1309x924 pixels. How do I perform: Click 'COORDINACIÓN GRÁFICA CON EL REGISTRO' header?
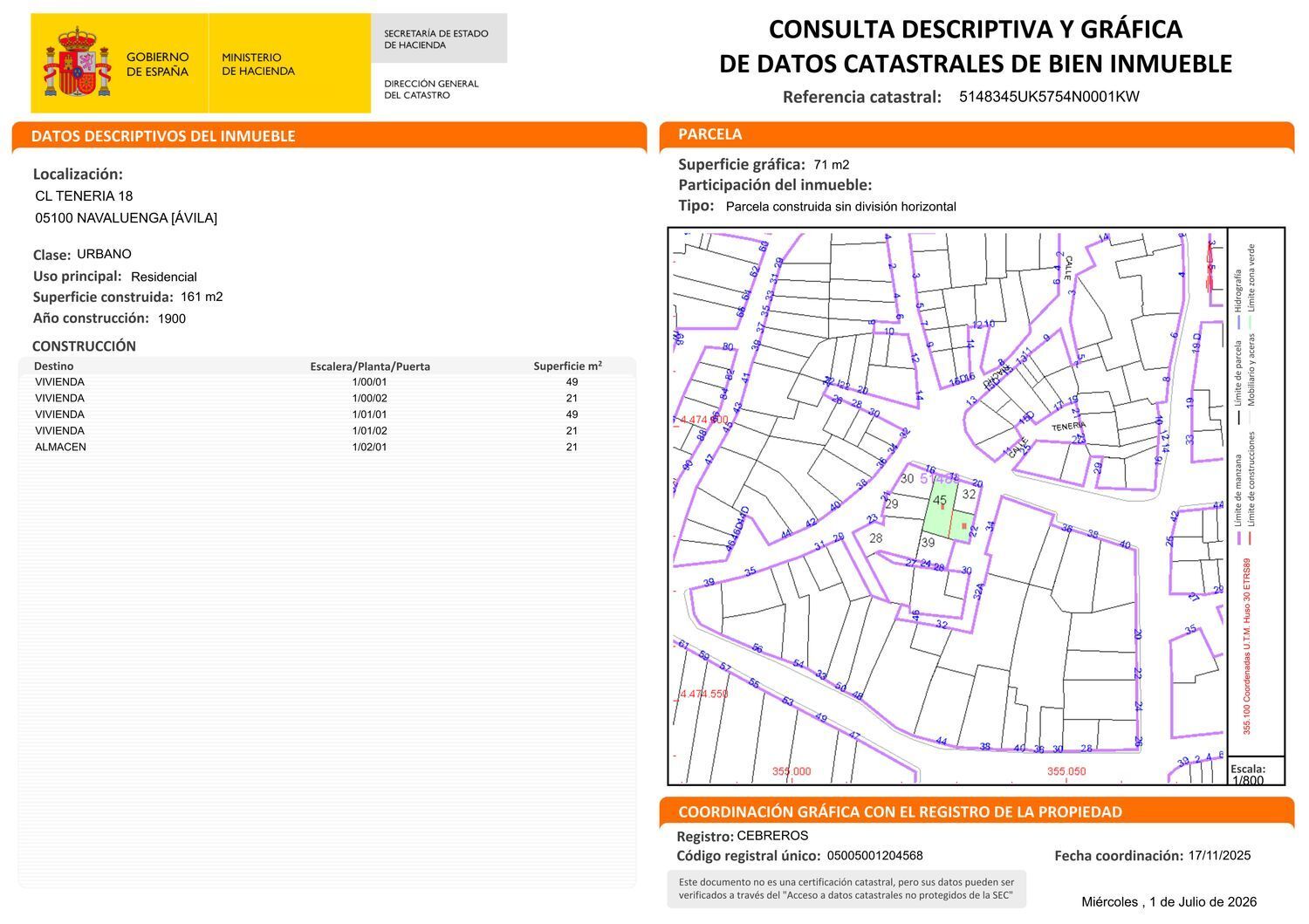tap(900, 812)
